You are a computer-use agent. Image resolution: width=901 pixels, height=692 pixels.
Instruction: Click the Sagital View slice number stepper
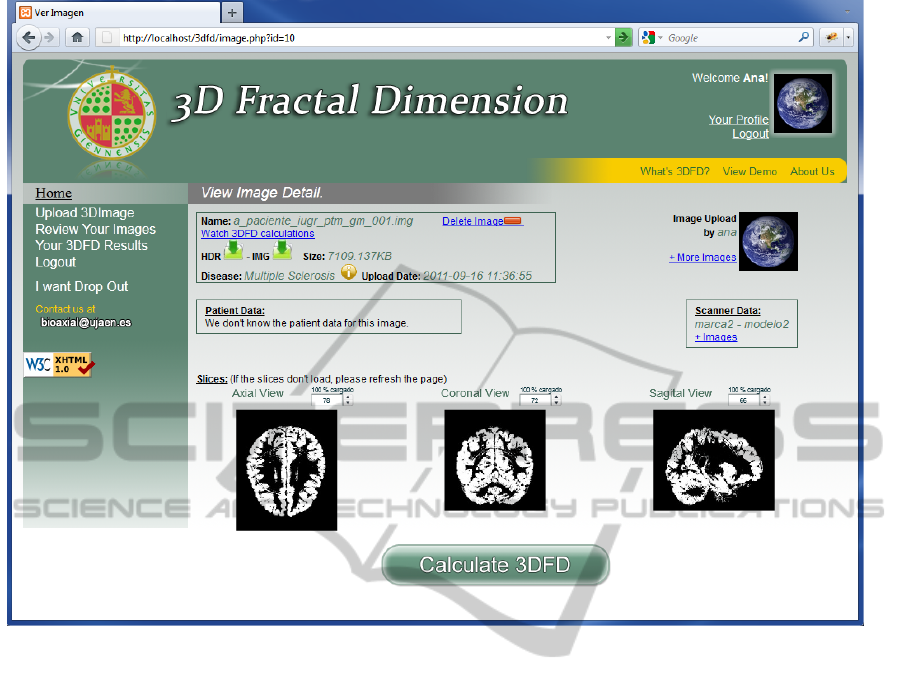(x=767, y=400)
